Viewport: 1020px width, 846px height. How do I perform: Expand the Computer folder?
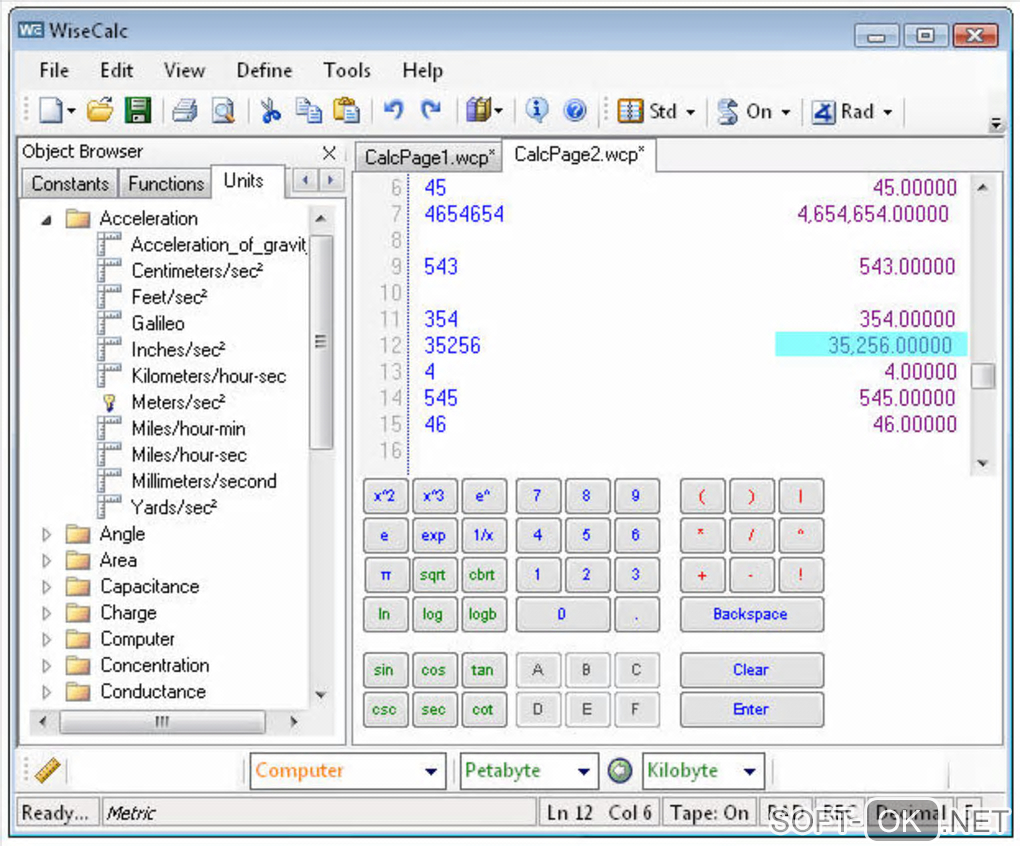[46, 639]
